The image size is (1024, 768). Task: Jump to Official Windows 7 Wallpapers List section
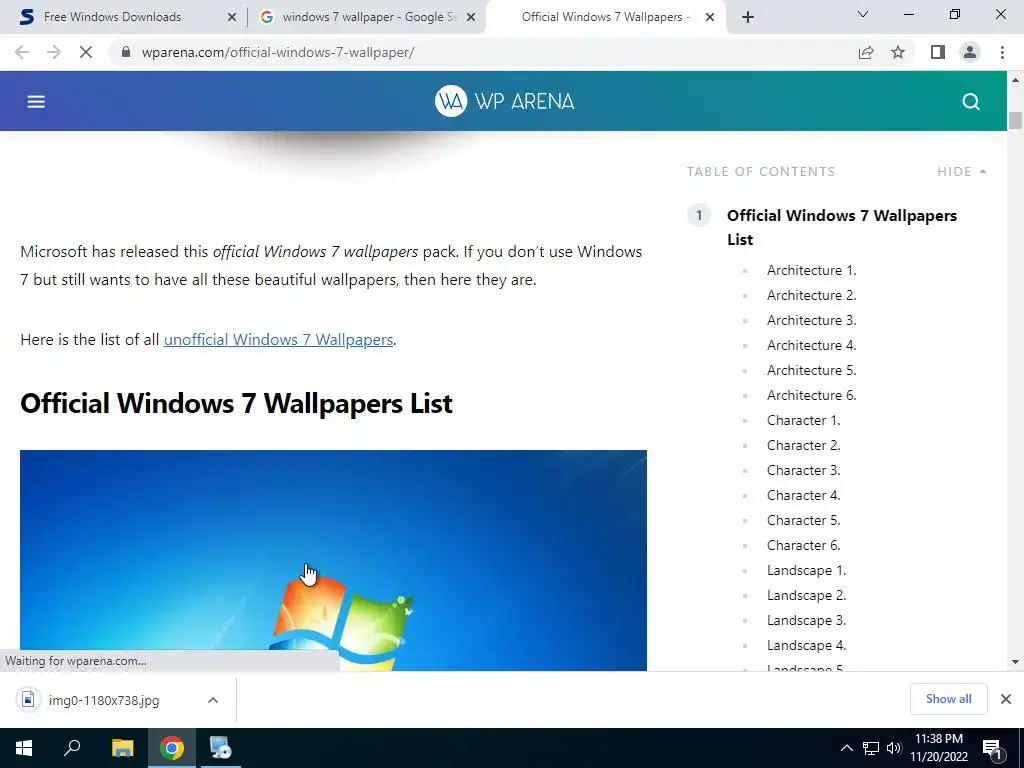(x=842, y=227)
